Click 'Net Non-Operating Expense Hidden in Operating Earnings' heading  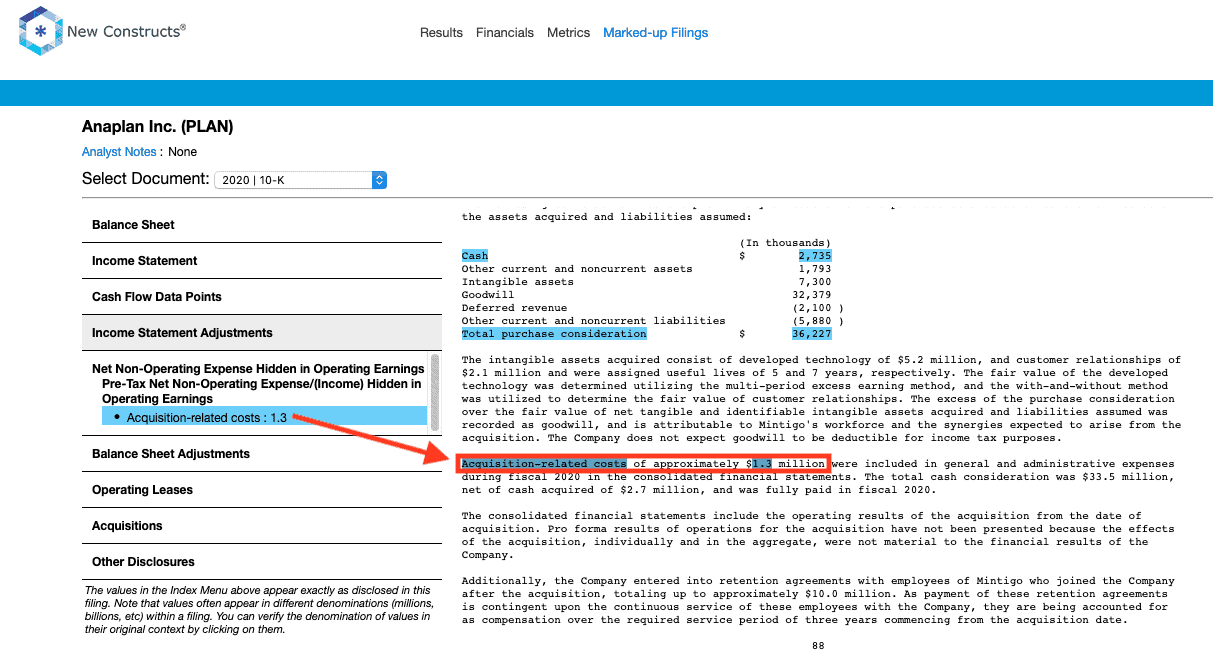click(258, 369)
